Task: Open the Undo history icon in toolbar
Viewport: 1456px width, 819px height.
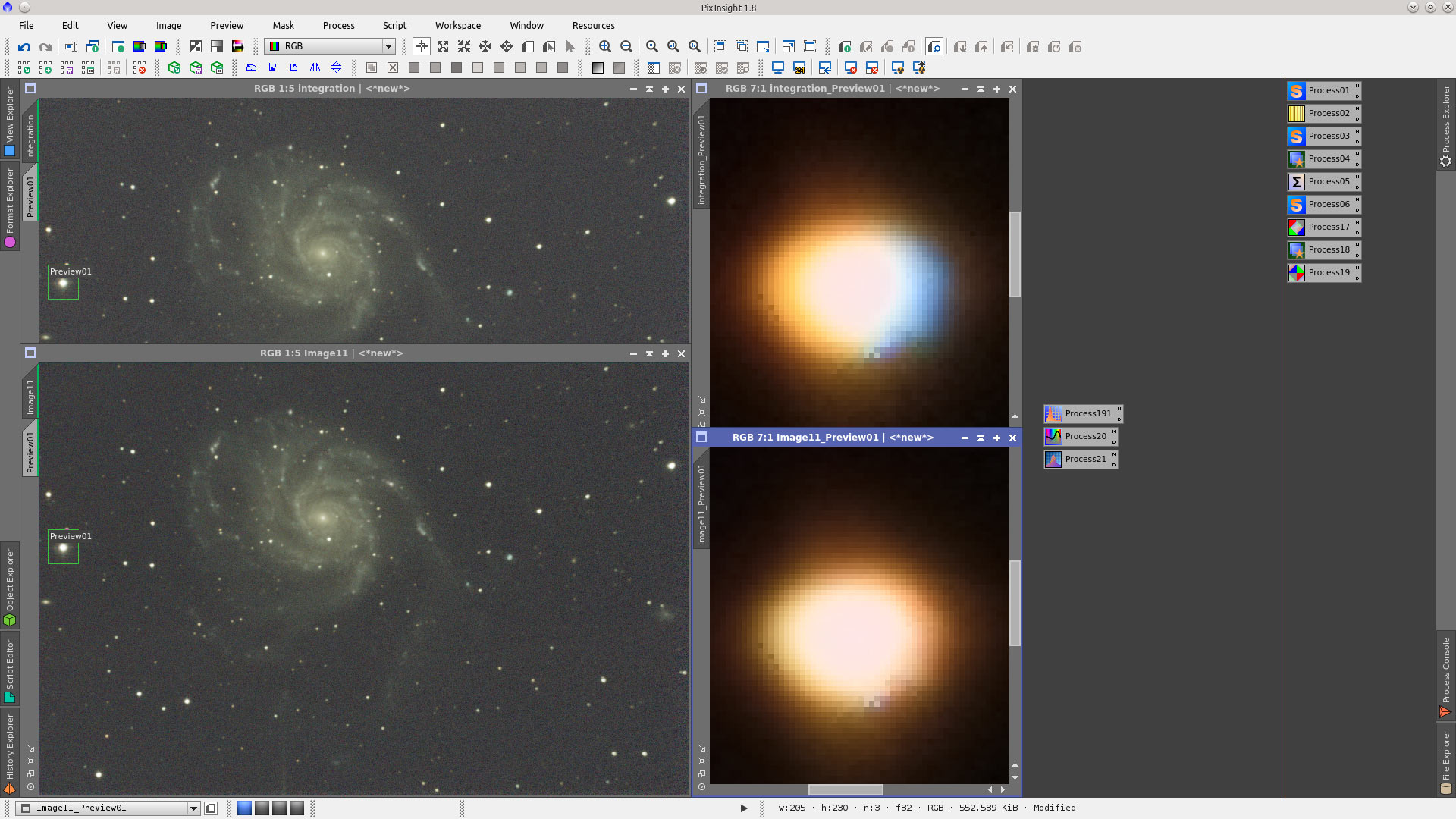Action: (24, 46)
